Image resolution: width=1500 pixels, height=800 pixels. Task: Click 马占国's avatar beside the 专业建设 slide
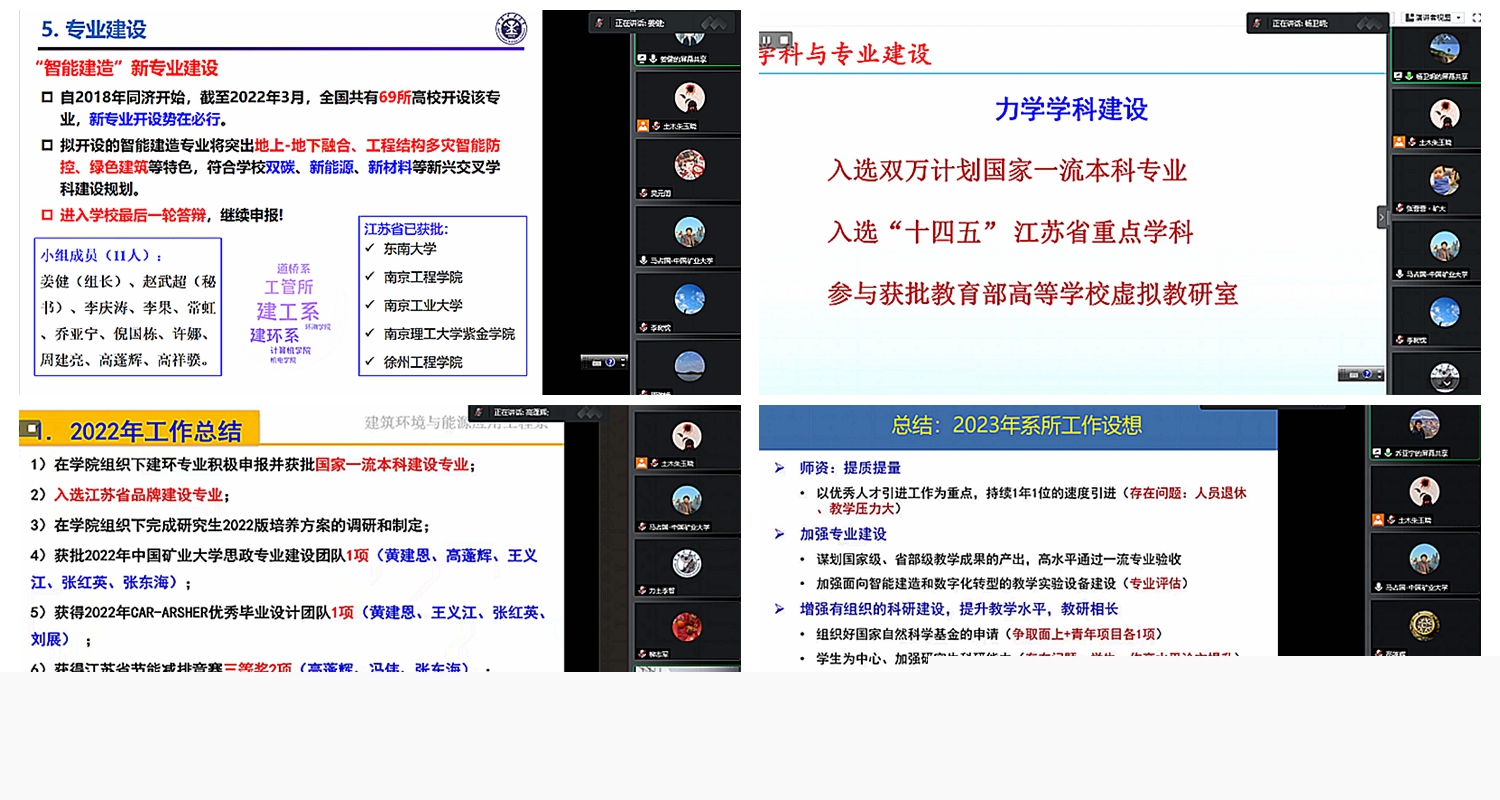pyautogui.click(x=689, y=231)
